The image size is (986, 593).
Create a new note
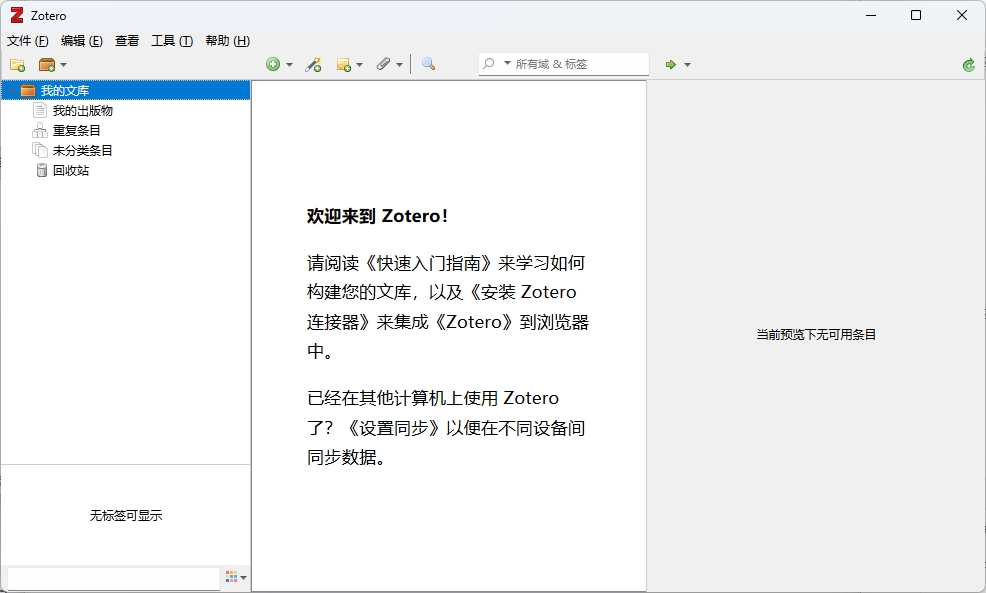click(343, 64)
